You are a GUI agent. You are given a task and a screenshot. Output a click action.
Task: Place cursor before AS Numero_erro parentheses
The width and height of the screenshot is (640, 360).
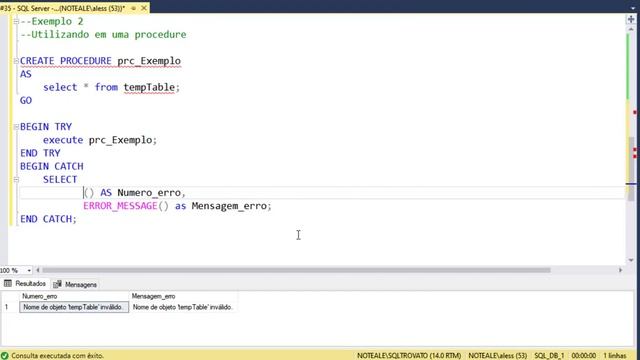coord(84,193)
